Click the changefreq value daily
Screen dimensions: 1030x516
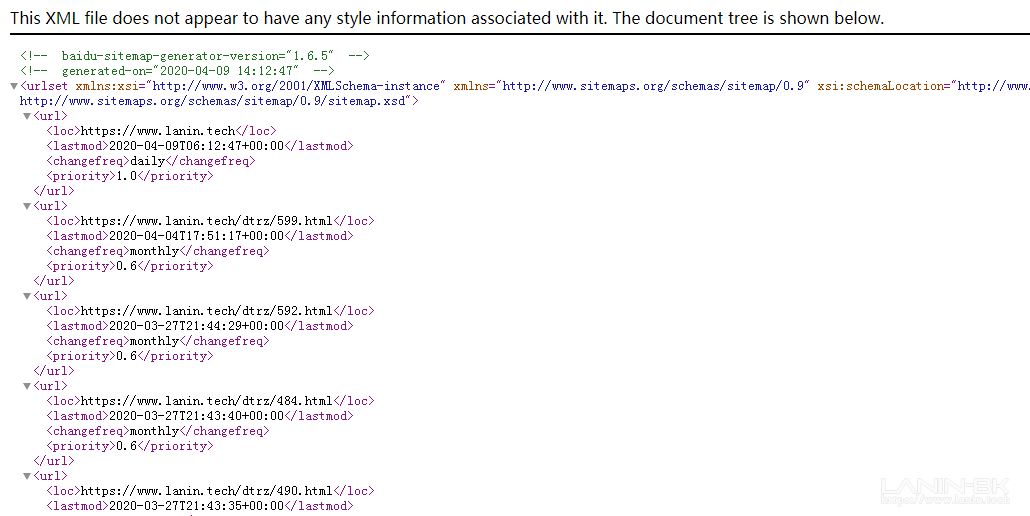point(148,161)
